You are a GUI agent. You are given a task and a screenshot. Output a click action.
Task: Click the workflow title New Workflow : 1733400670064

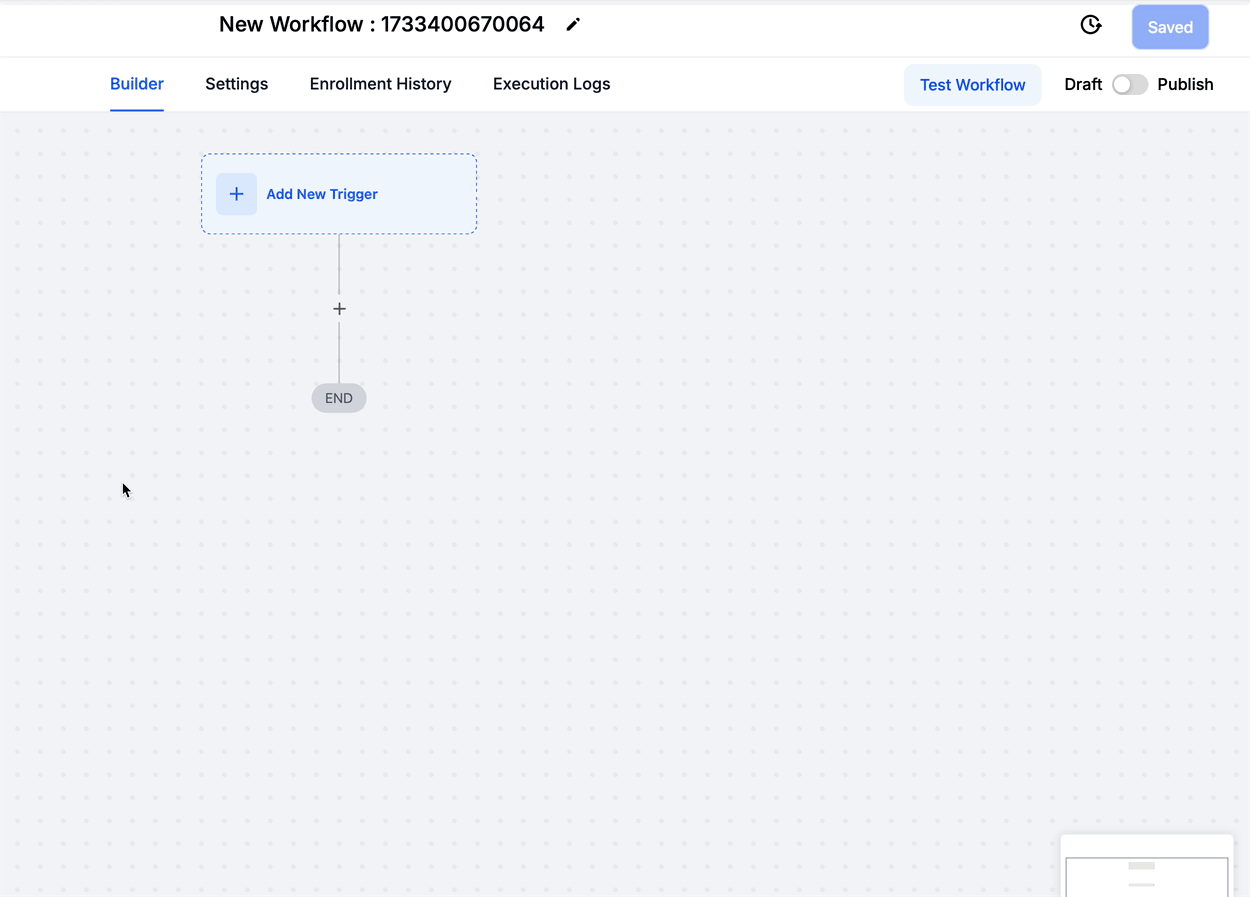382,25
